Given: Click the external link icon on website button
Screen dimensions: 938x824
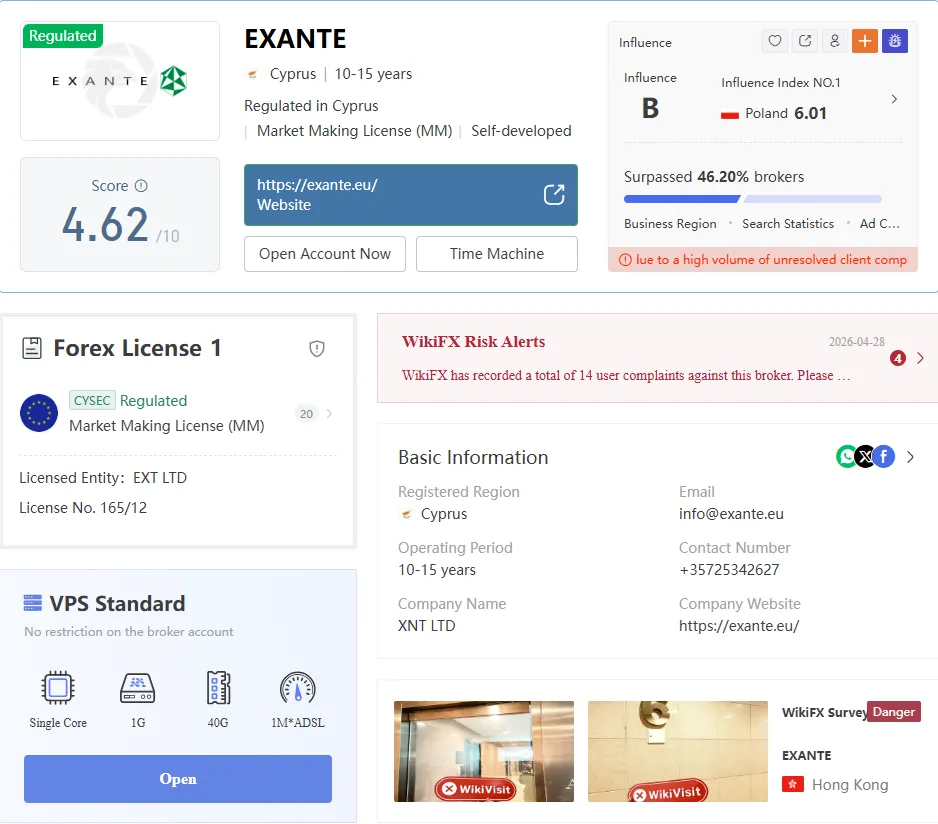Looking at the screenshot, I should coord(554,194).
